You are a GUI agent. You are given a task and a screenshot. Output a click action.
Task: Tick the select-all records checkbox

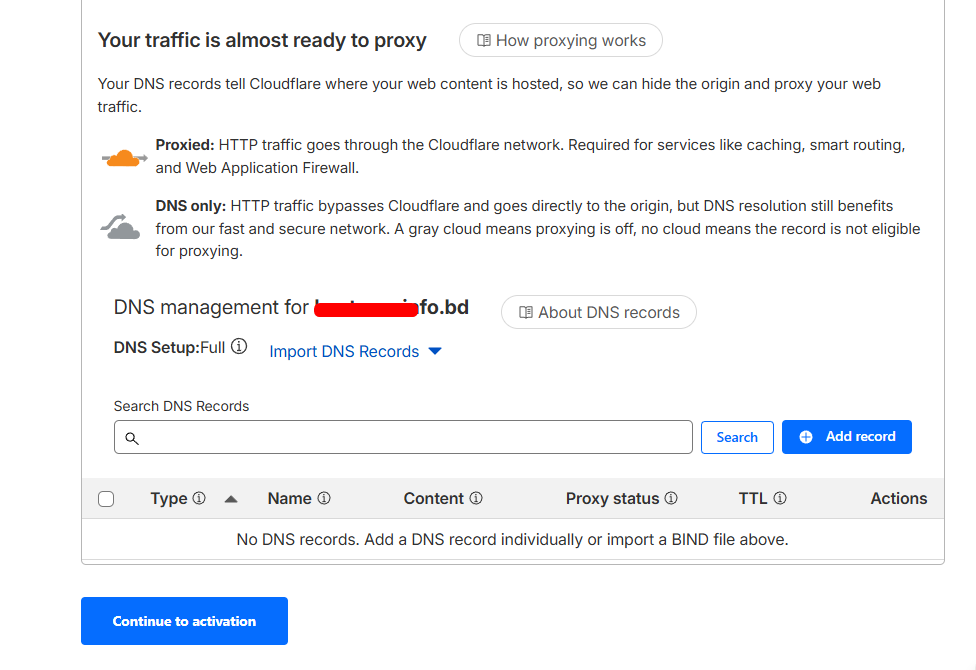(x=106, y=499)
